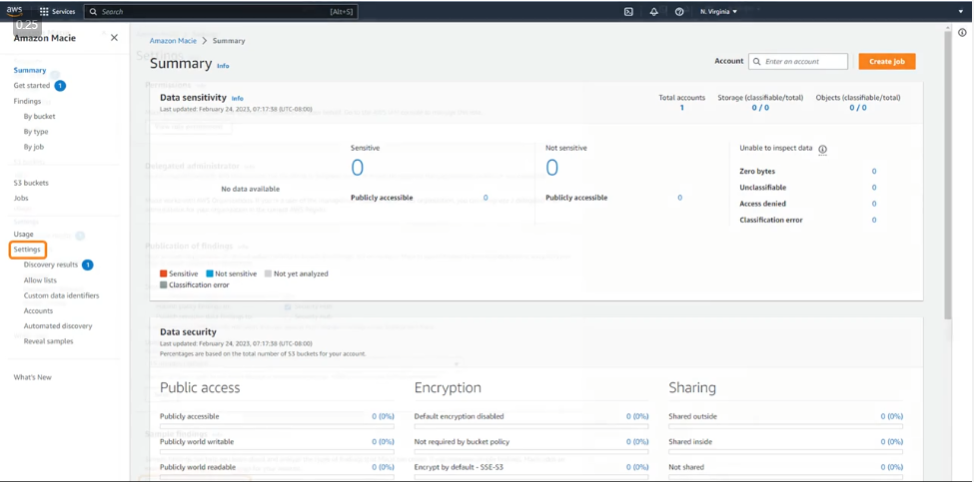974x482 pixels.
Task: Click the Create job button
Action: pyautogui.click(x=887, y=61)
